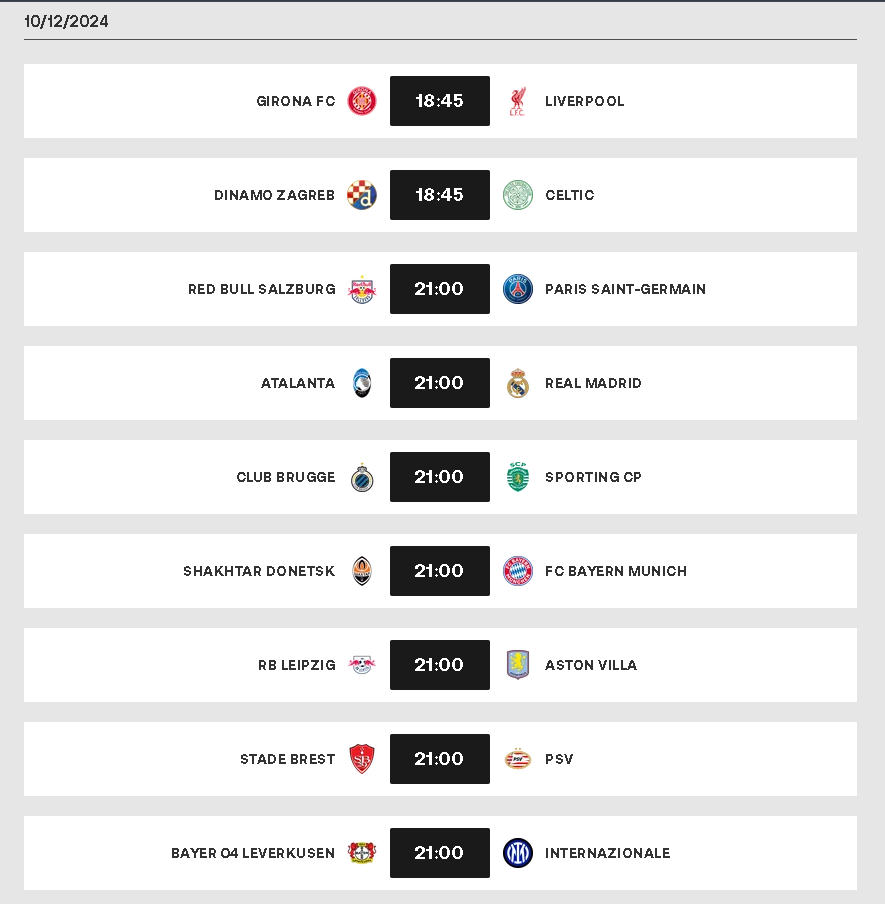Open Girona vs Liverpool 18:45 kickoff box
885x904 pixels.
pyautogui.click(x=440, y=101)
